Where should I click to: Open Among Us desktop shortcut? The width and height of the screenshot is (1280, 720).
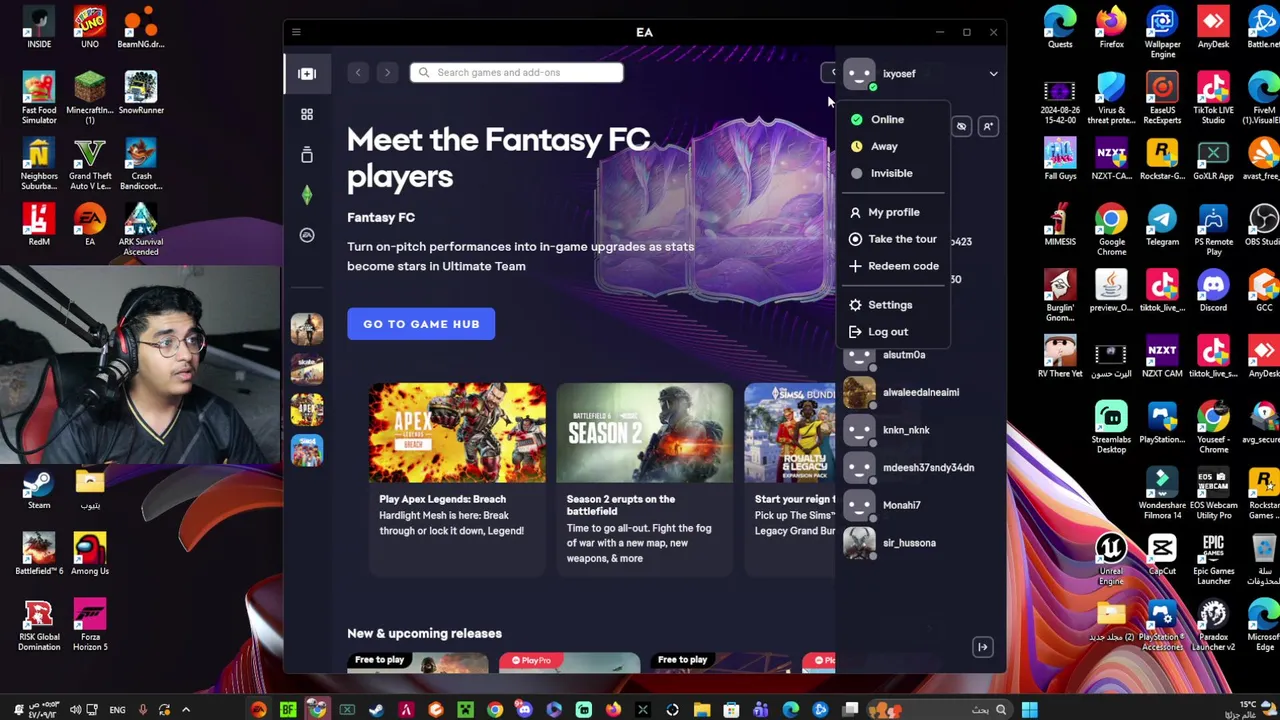pyautogui.click(x=90, y=554)
